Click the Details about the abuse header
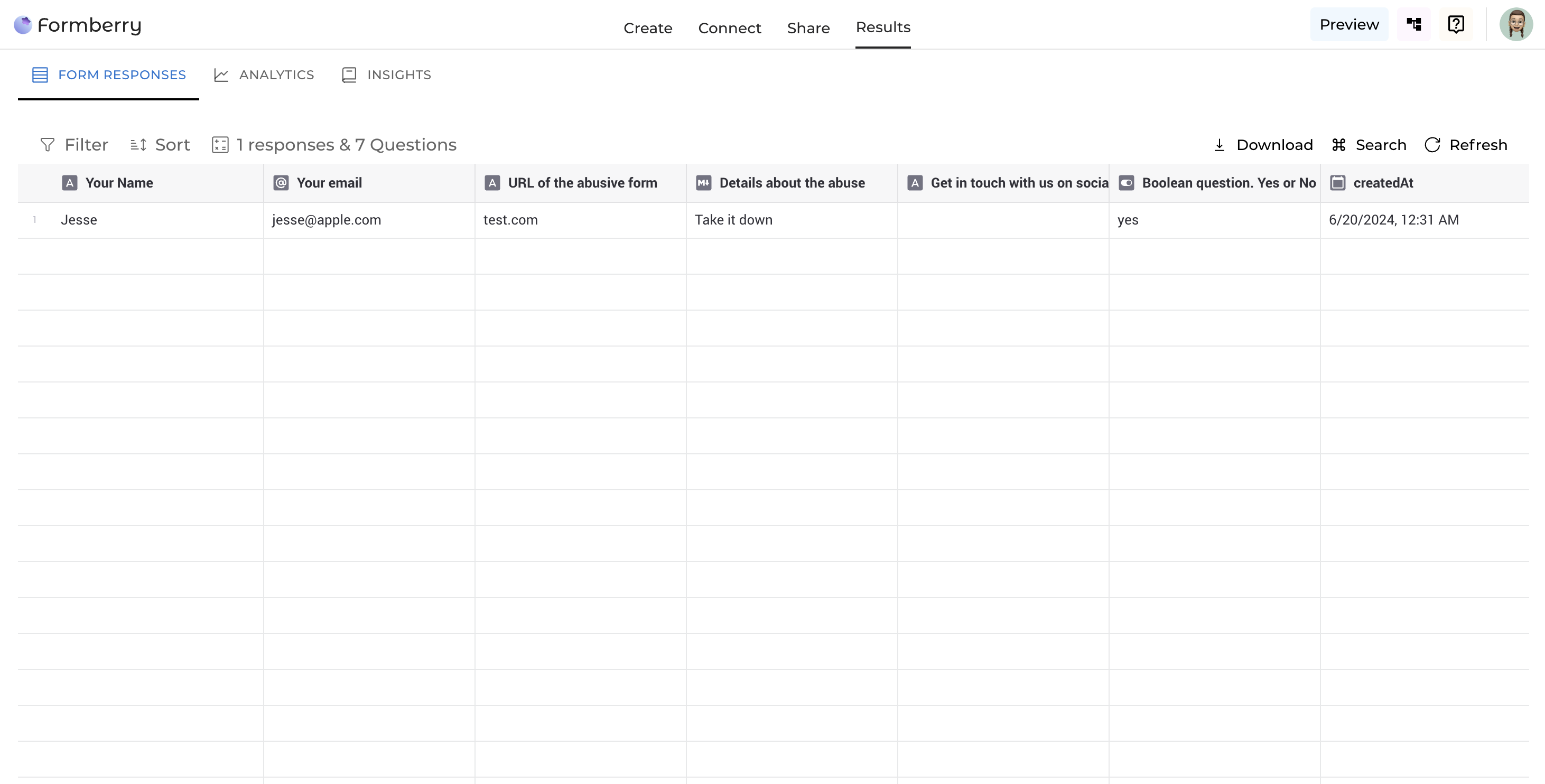This screenshot has width=1545, height=784. (x=792, y=183)
